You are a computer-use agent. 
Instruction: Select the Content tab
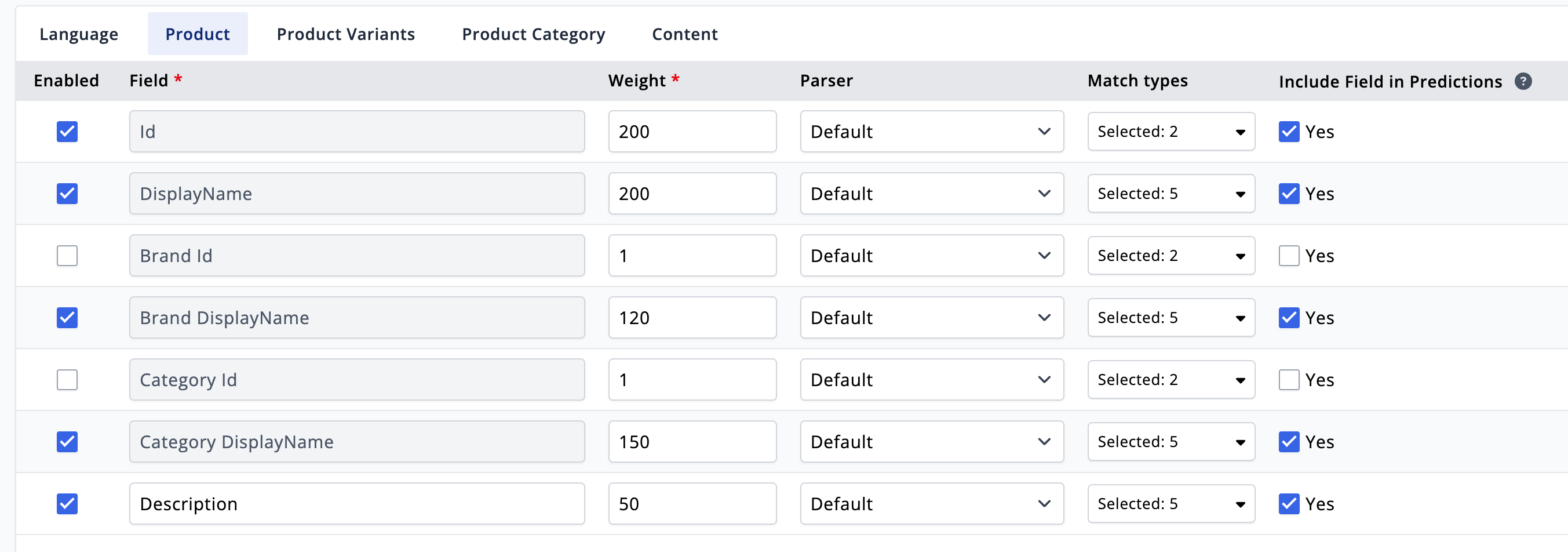685,34
